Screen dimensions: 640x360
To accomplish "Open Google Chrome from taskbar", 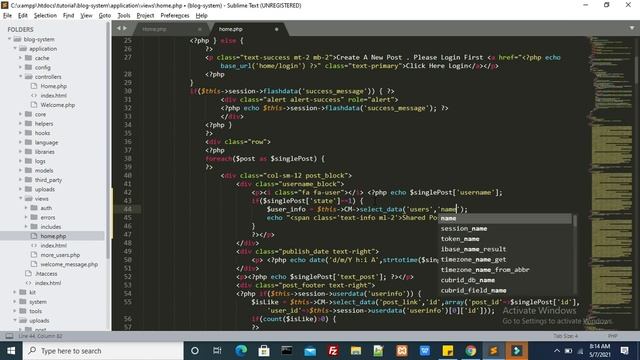I will pyautogui.click(x=471, y=351).
